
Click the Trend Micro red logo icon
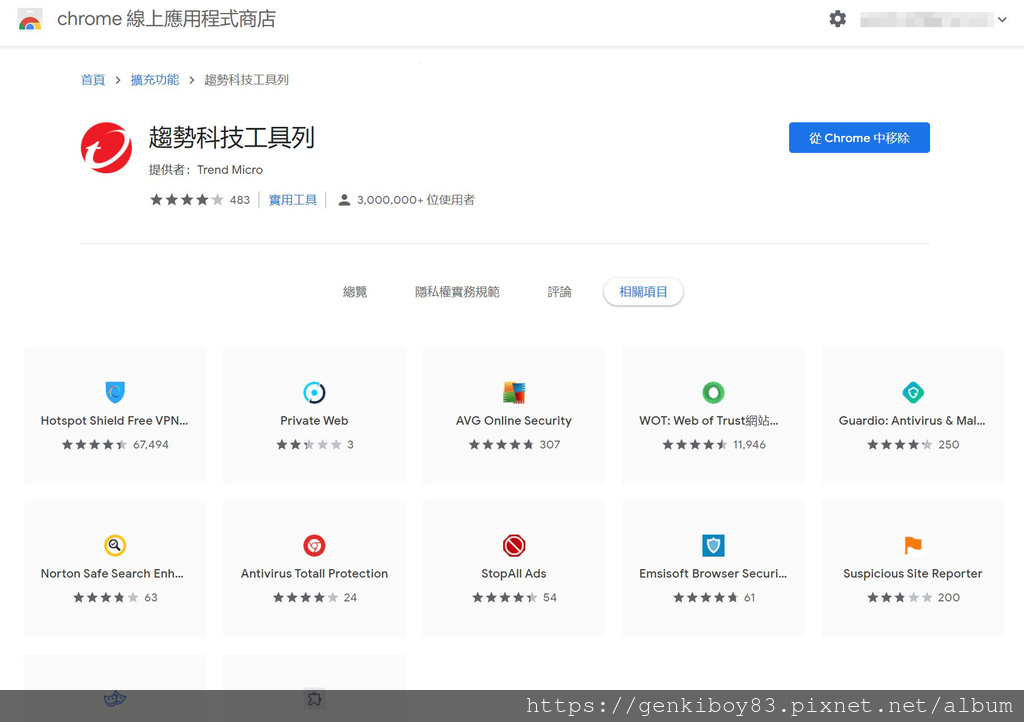(106, 148)
